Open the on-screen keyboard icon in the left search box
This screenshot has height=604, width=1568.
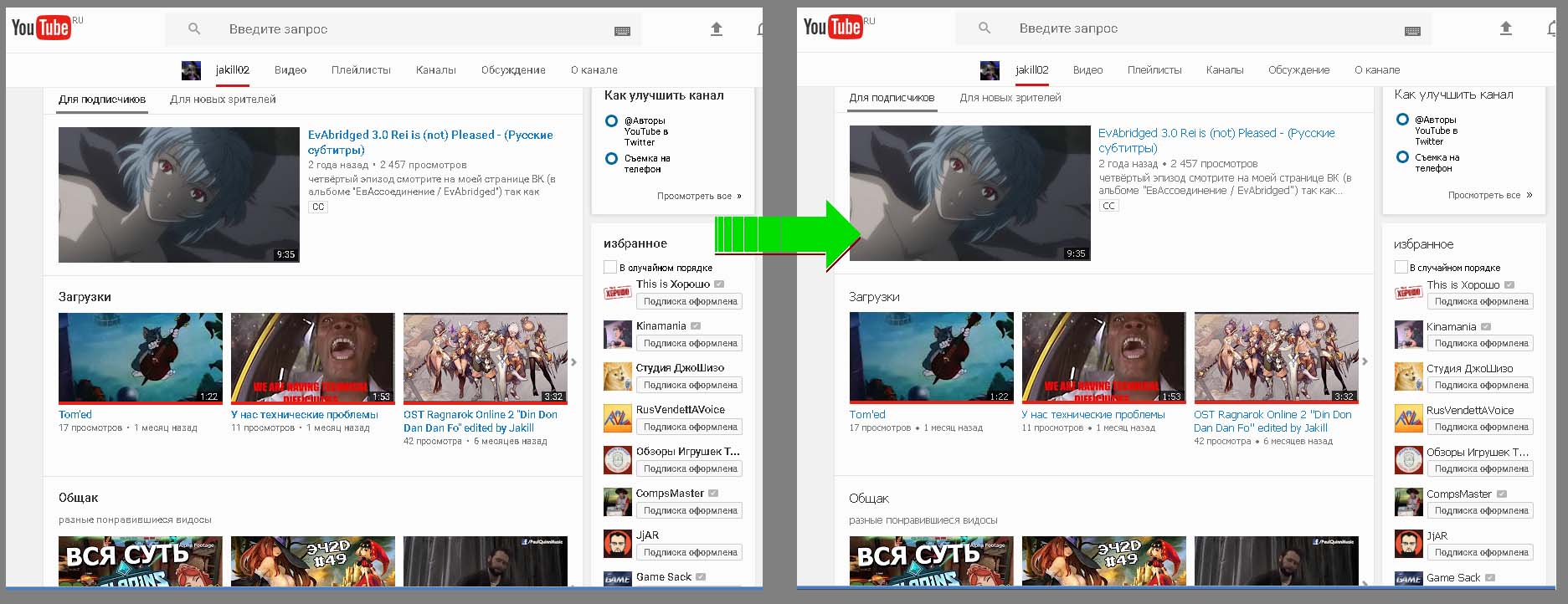coord(622,31)
